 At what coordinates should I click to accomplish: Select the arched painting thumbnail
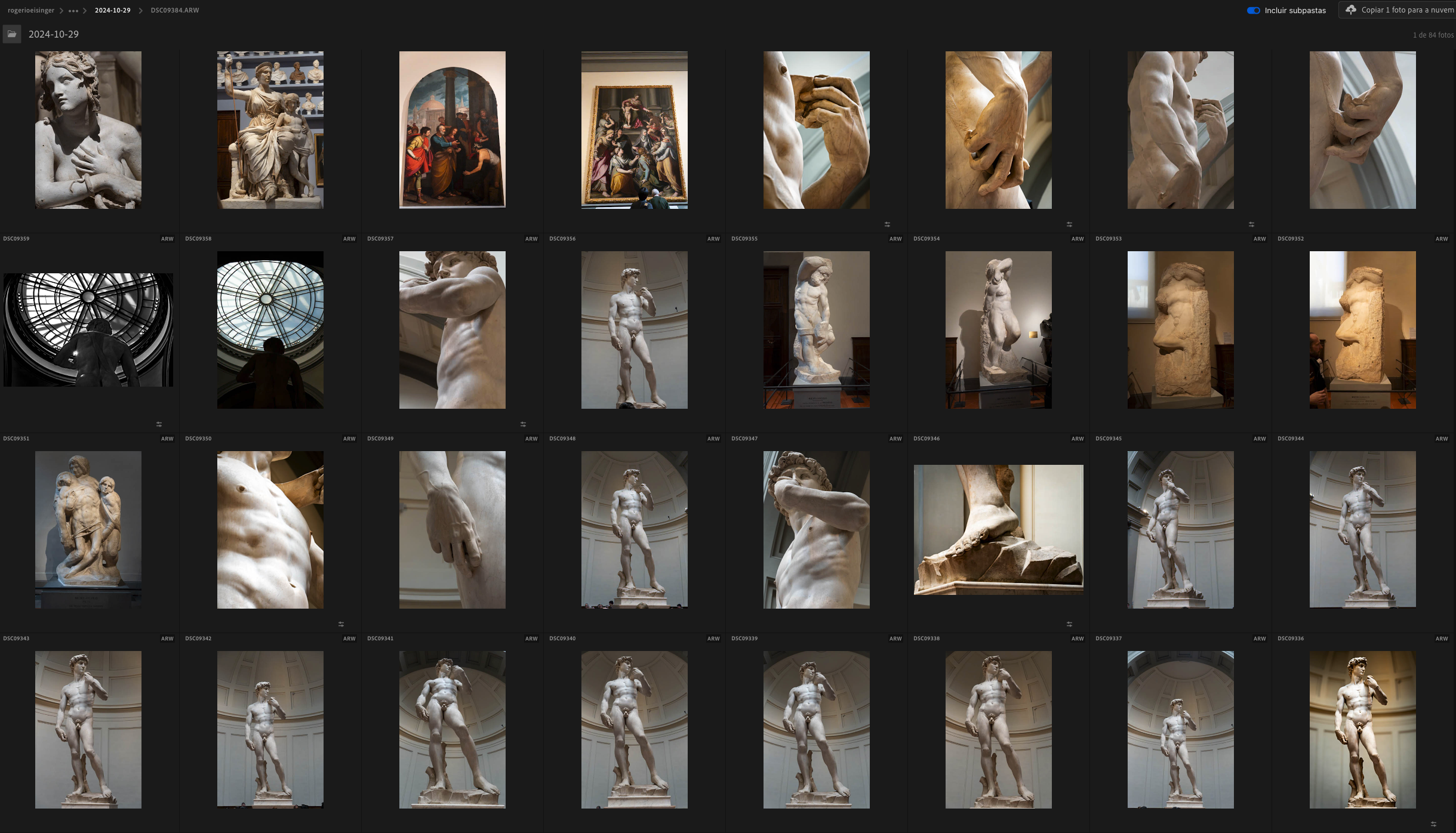pyautogui.click(x=453, y=130)
